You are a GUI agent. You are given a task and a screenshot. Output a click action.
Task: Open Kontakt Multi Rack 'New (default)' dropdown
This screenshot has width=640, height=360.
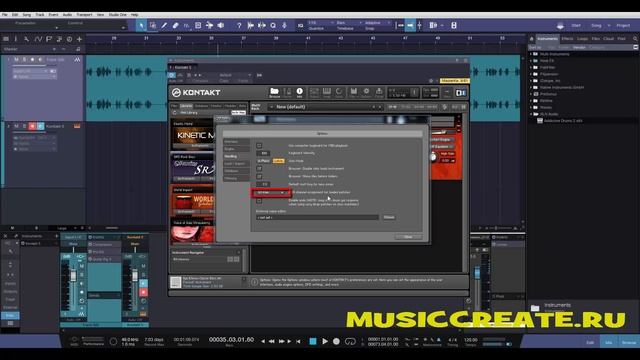[x=326, y=107]
